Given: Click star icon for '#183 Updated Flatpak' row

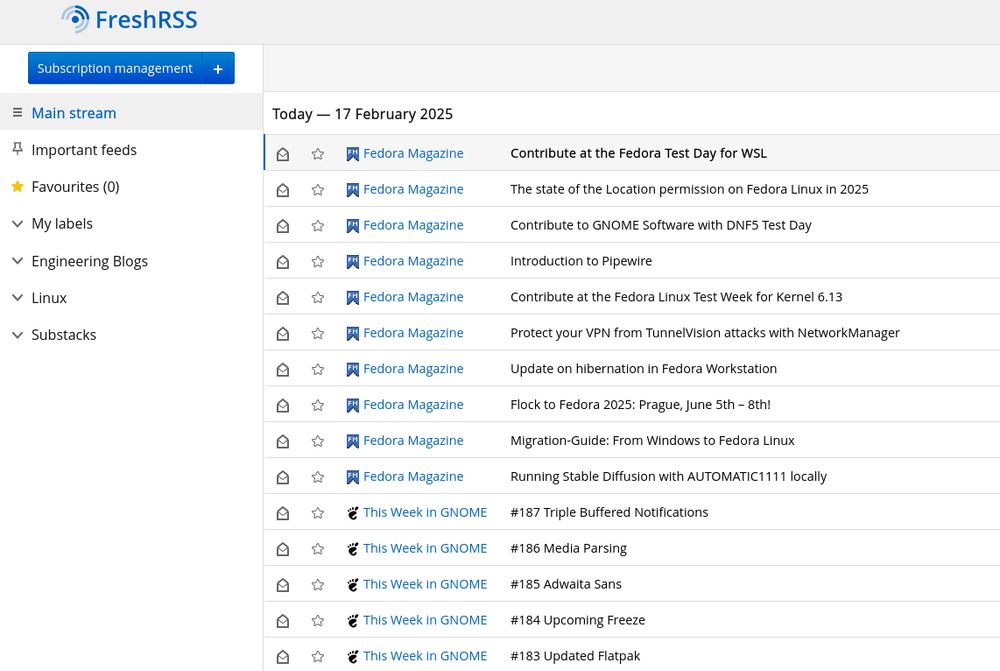Looking at the screenshot, I should tap(318, 656).
